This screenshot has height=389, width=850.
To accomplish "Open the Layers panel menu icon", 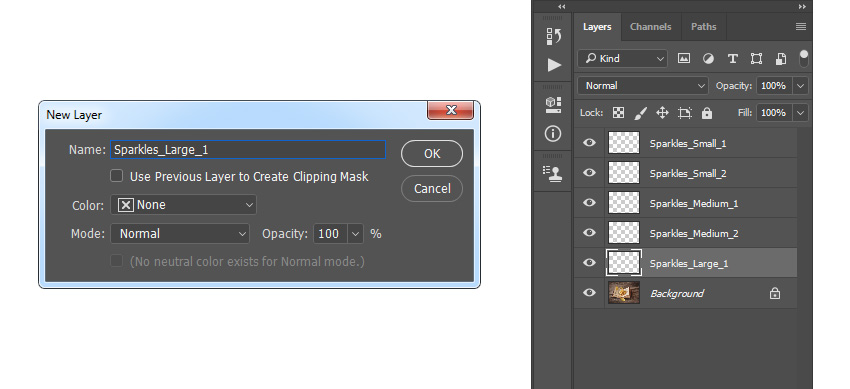I will (x=801, y=27).
